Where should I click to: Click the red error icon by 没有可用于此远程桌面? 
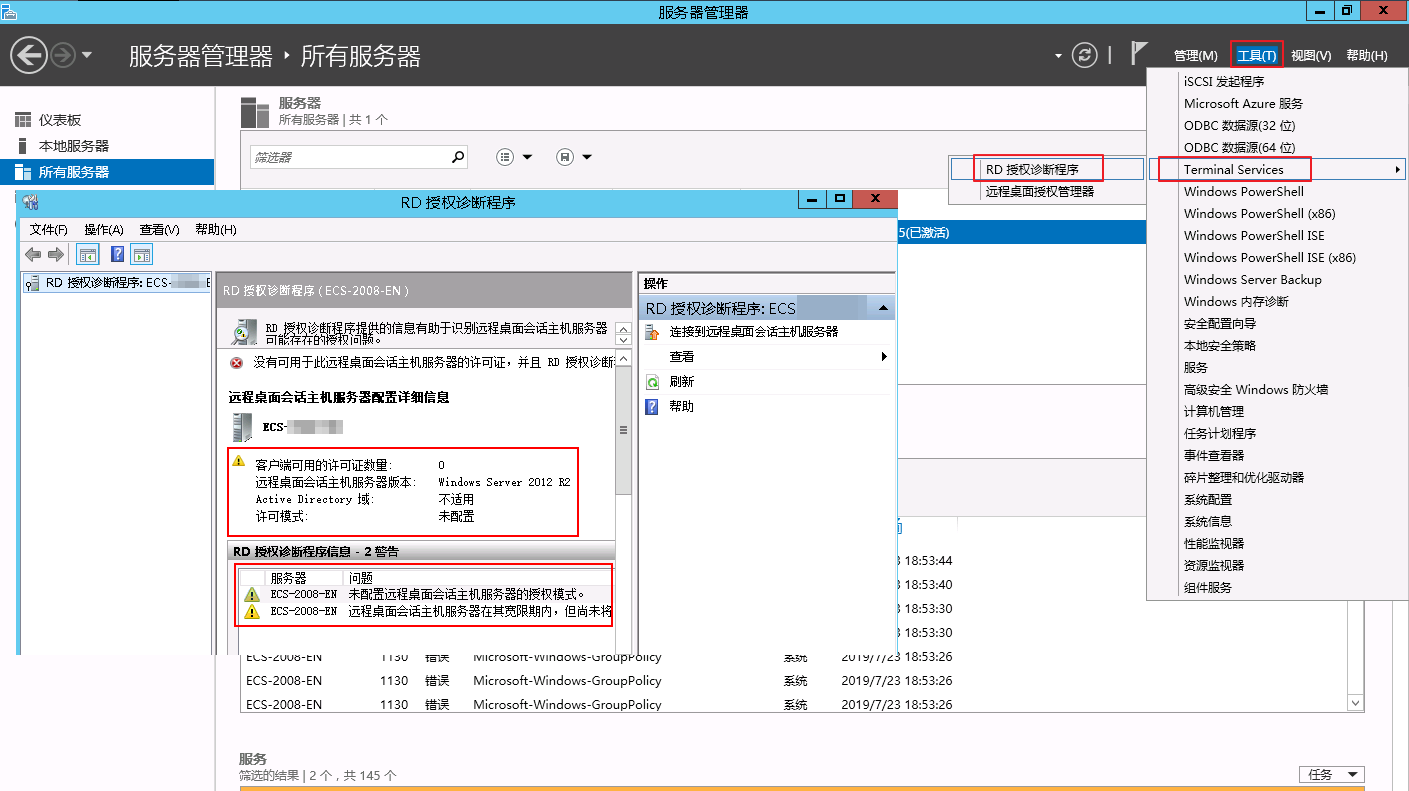pyautogui.click(x=237, y=363)
